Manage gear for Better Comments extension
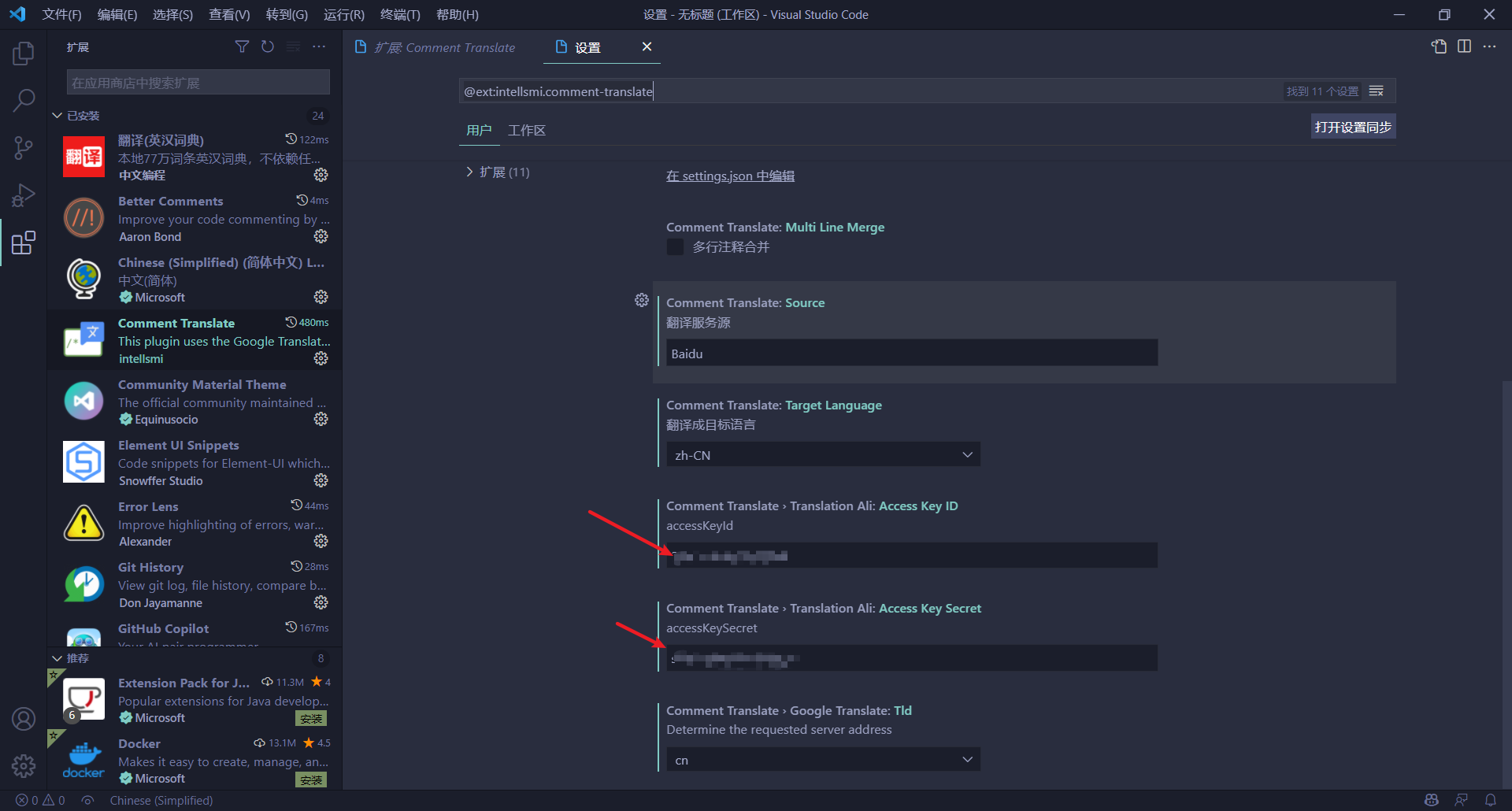1512x811 pixels. [321, 236]
